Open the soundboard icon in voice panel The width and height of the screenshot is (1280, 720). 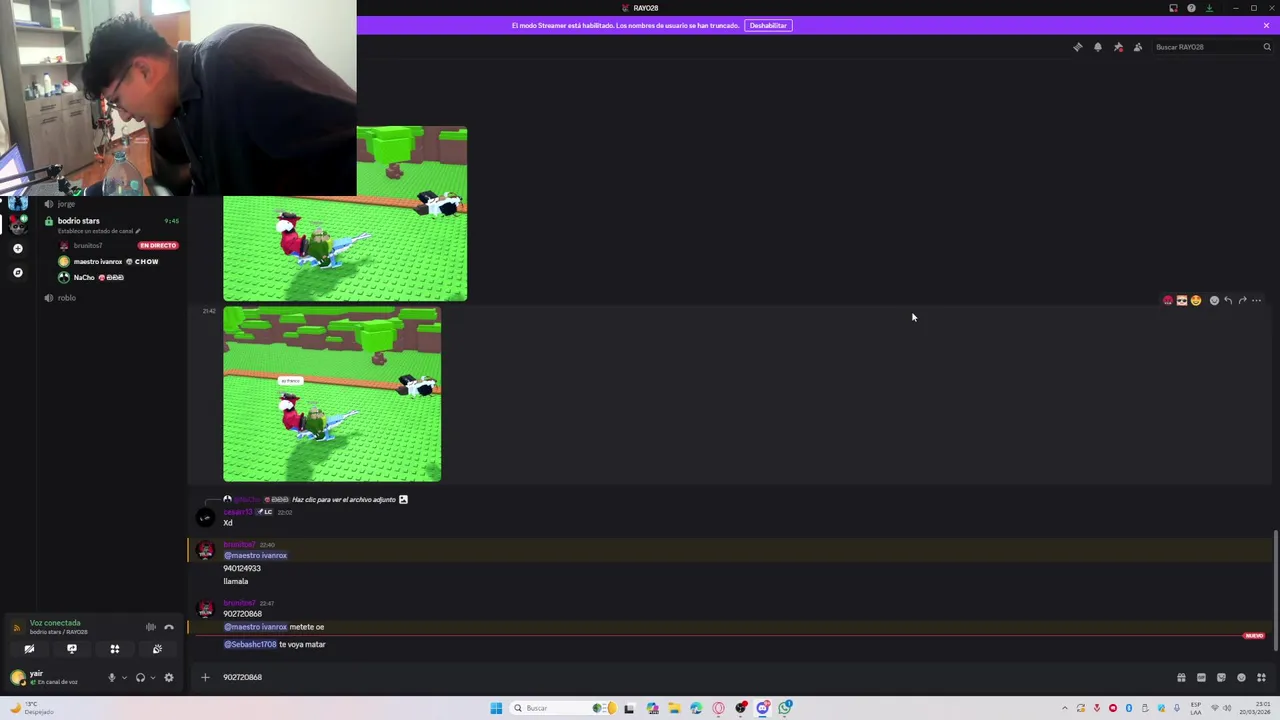point(157,649)
